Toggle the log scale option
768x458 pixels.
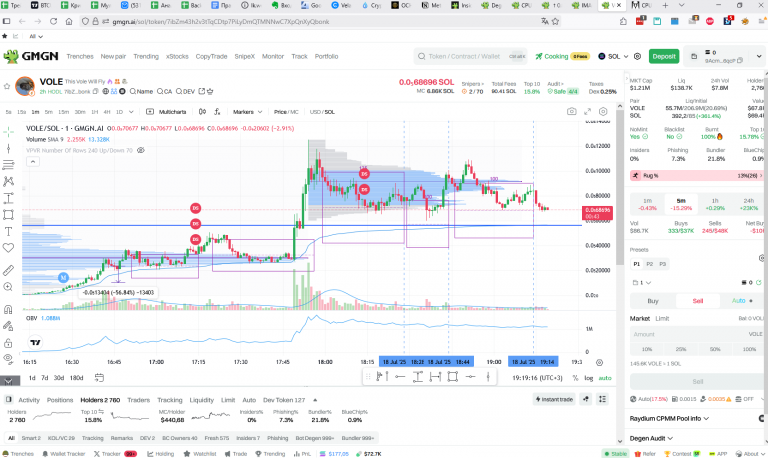[x=589, y=378]
